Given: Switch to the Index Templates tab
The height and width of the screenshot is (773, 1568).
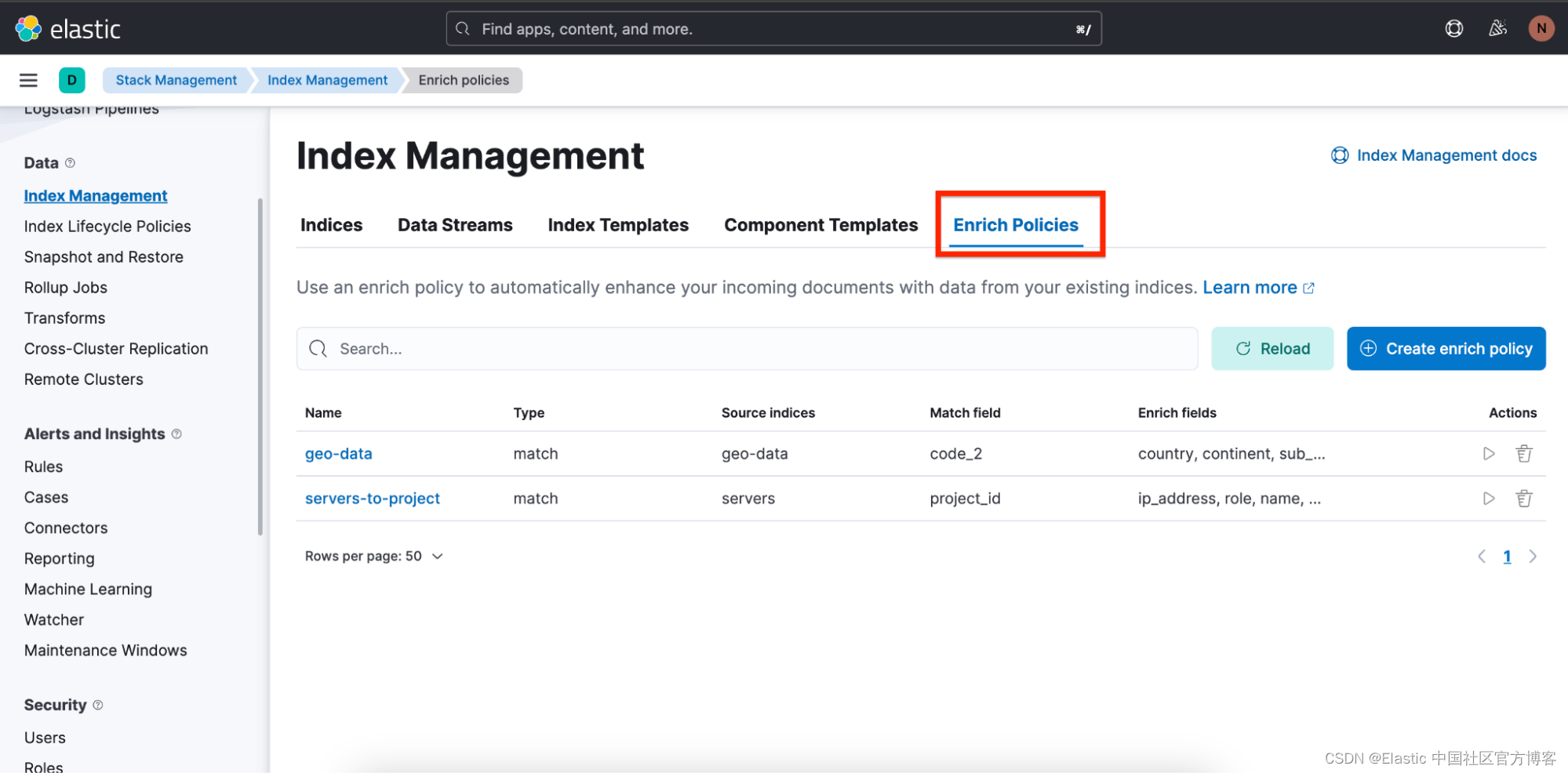Looking at the screenshot, I should (x=618, y=226).
